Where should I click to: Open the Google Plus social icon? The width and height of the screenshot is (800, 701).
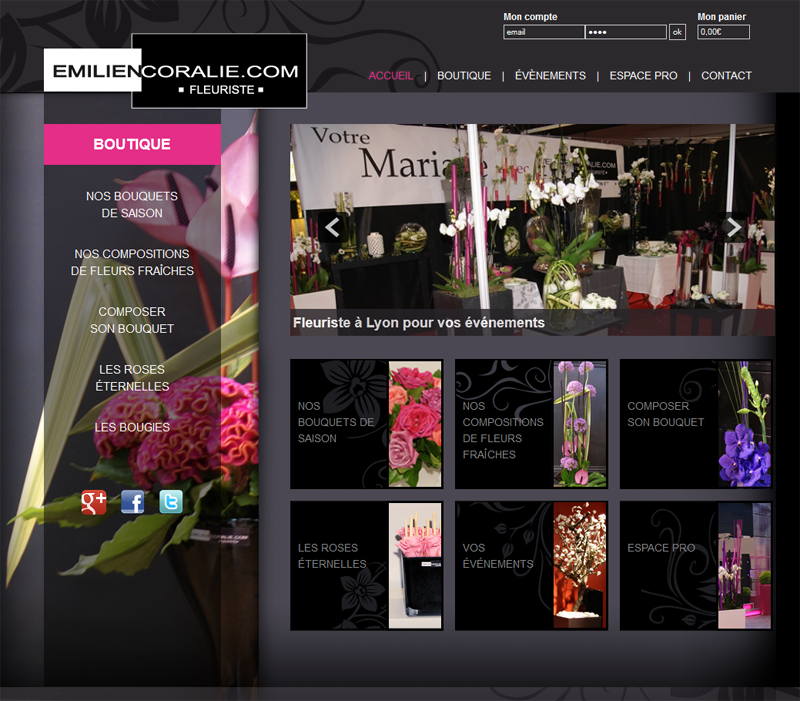(x=93, y=503)
